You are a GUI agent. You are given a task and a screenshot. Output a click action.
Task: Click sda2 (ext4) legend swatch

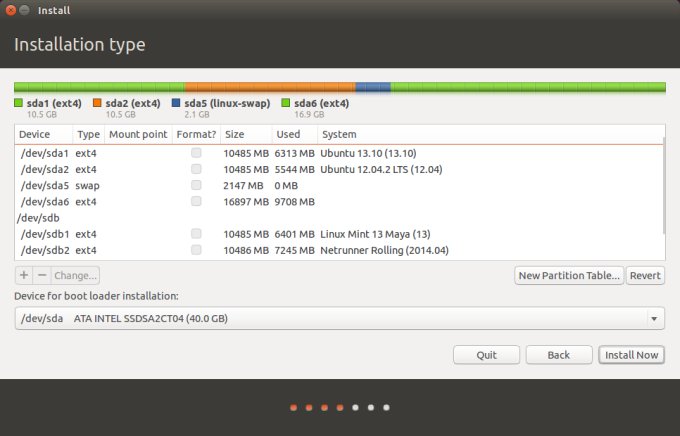97,103
